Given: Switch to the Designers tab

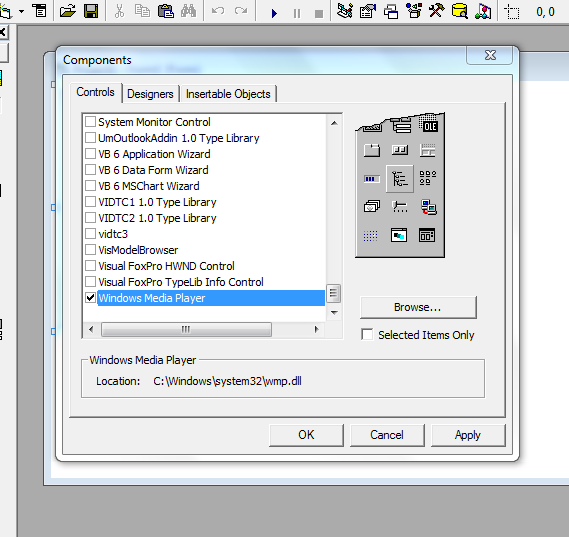Looking at the screenshot, I should tap(150, 94).
